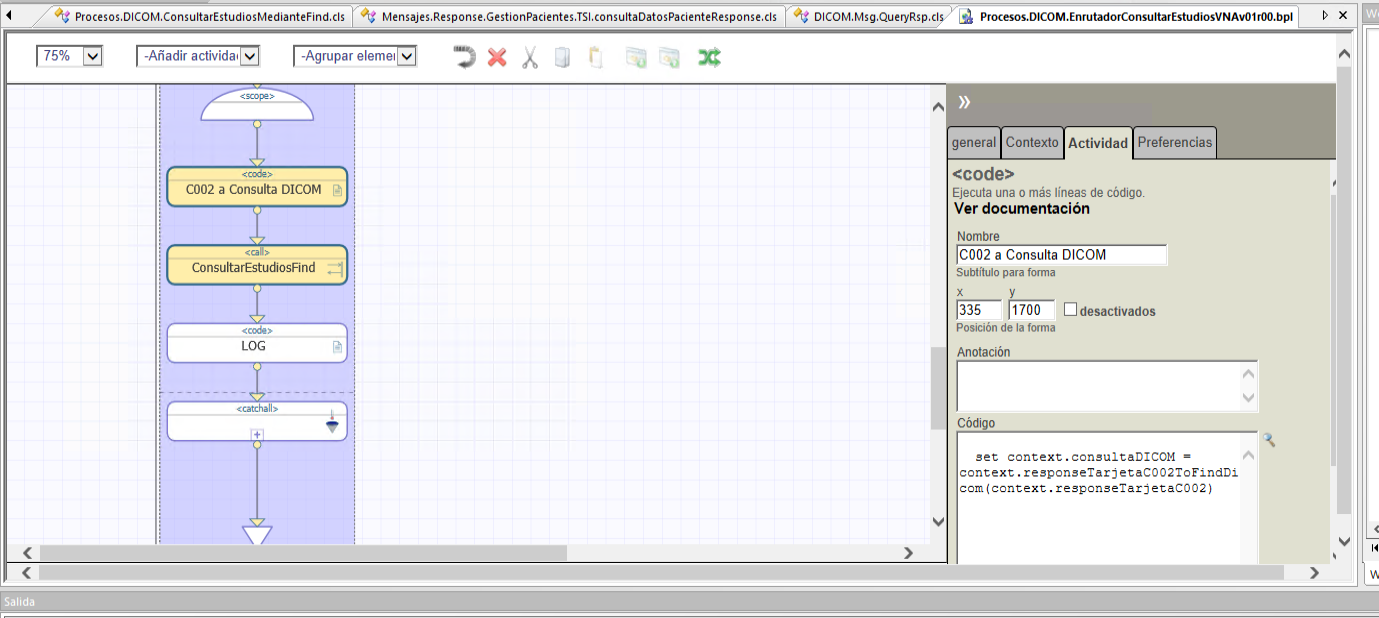Toggle the desactivados checkbox

coord(1070,310)
